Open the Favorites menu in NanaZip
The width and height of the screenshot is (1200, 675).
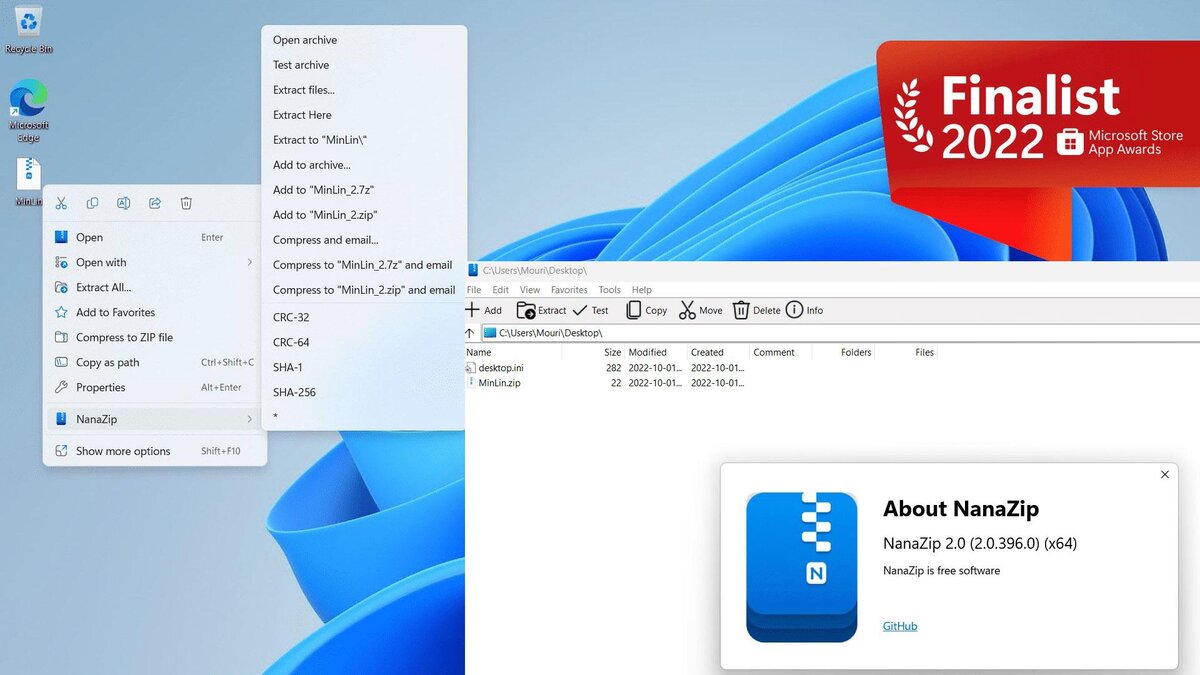pos(569,290)
